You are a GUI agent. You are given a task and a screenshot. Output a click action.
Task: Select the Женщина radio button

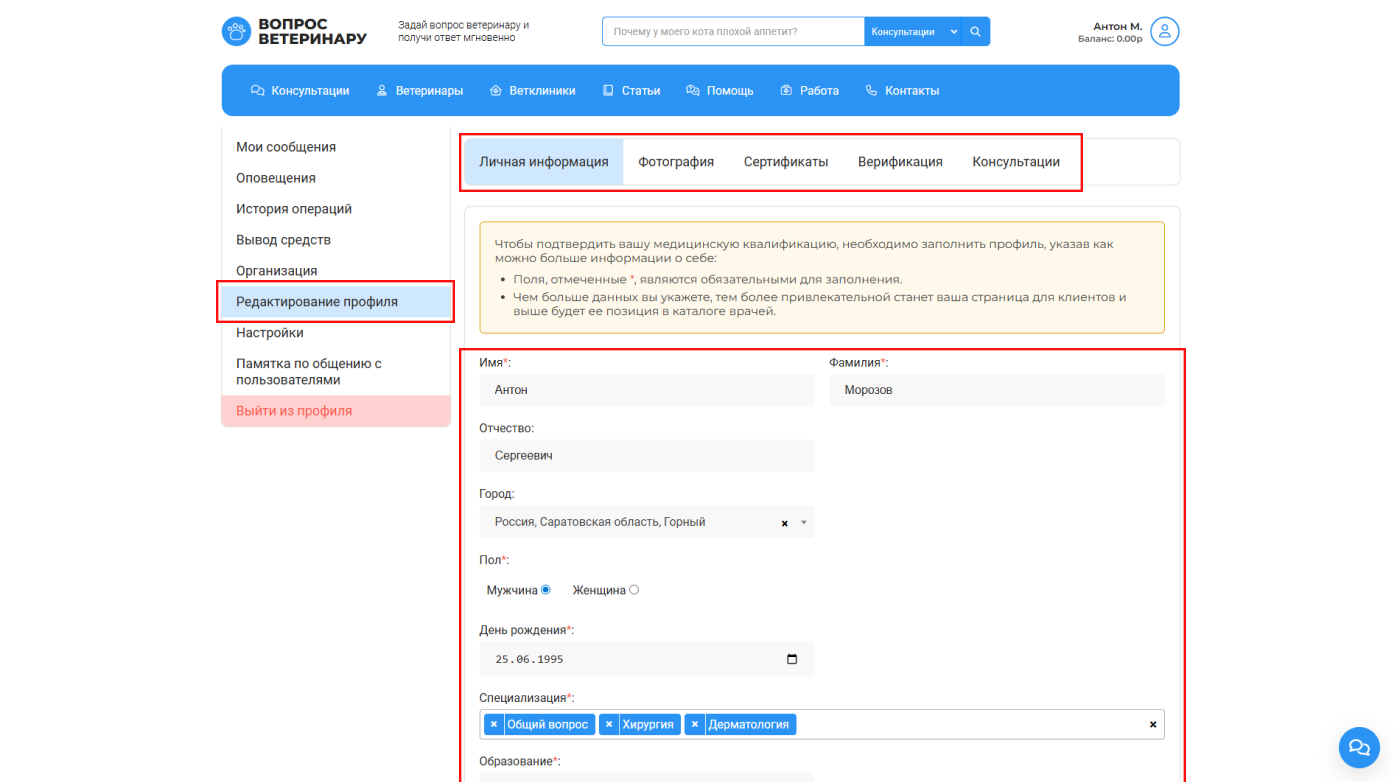coord(634,590)
